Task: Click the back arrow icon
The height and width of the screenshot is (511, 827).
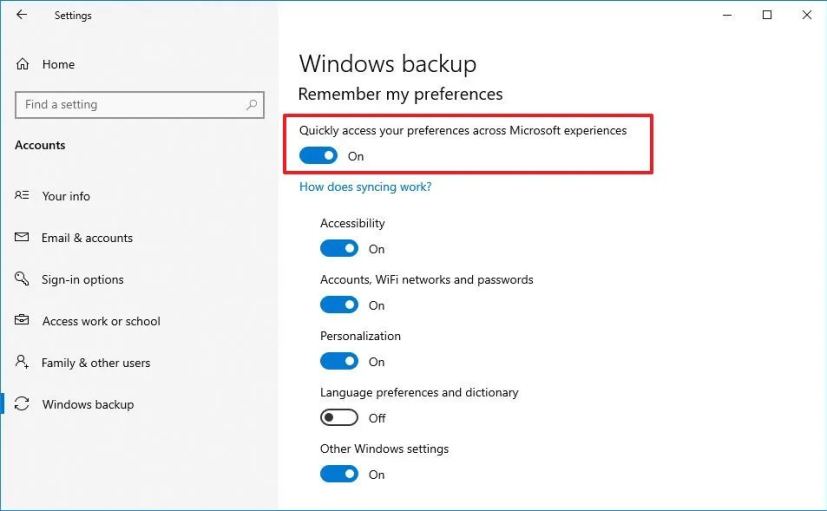Action: [21, 15]
